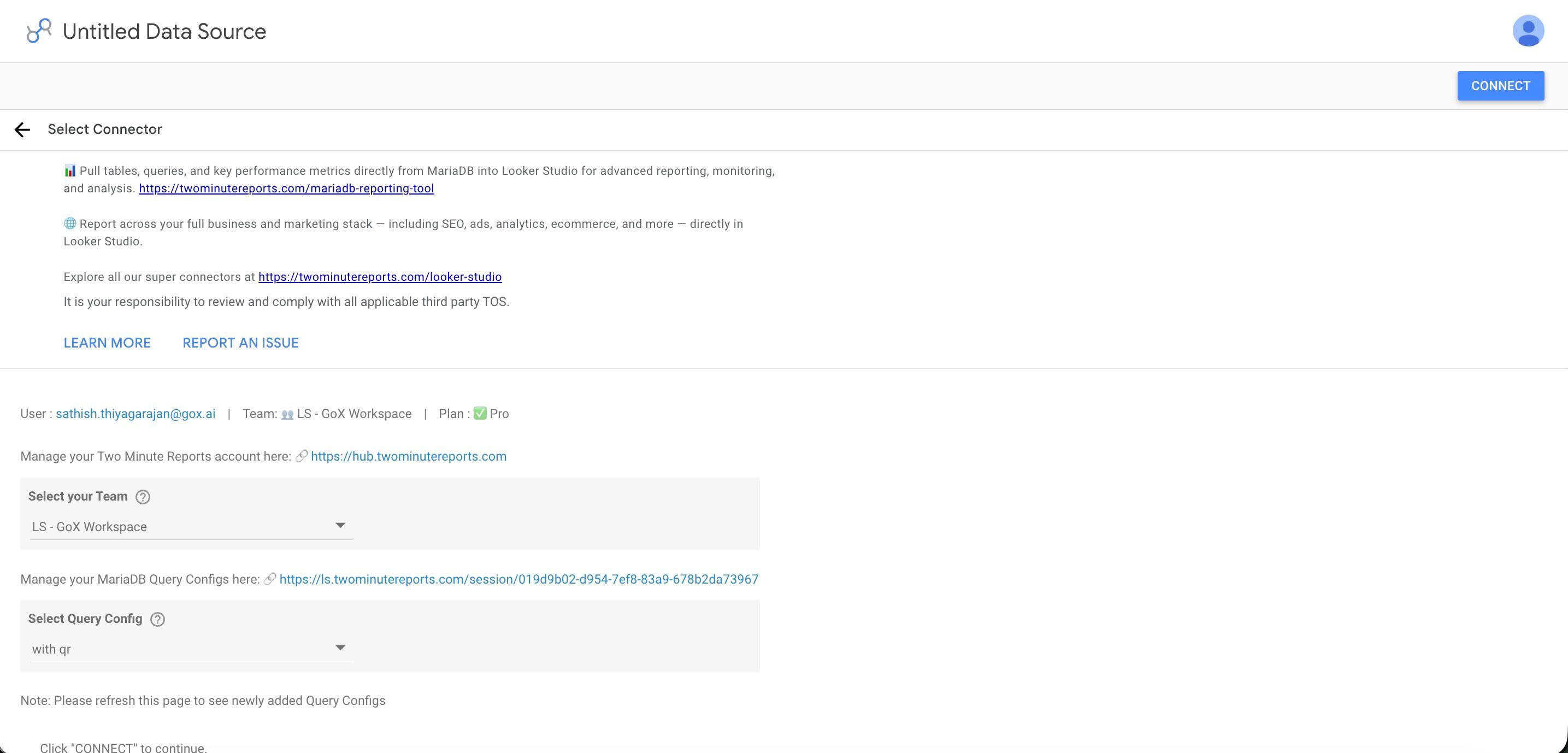Open the Select Query Config dropdown
The image size is (1568, 753).
pos(188,648)
